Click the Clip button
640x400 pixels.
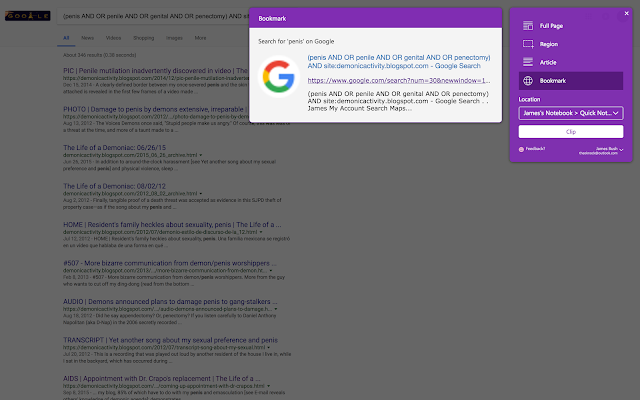pos(571,131)
